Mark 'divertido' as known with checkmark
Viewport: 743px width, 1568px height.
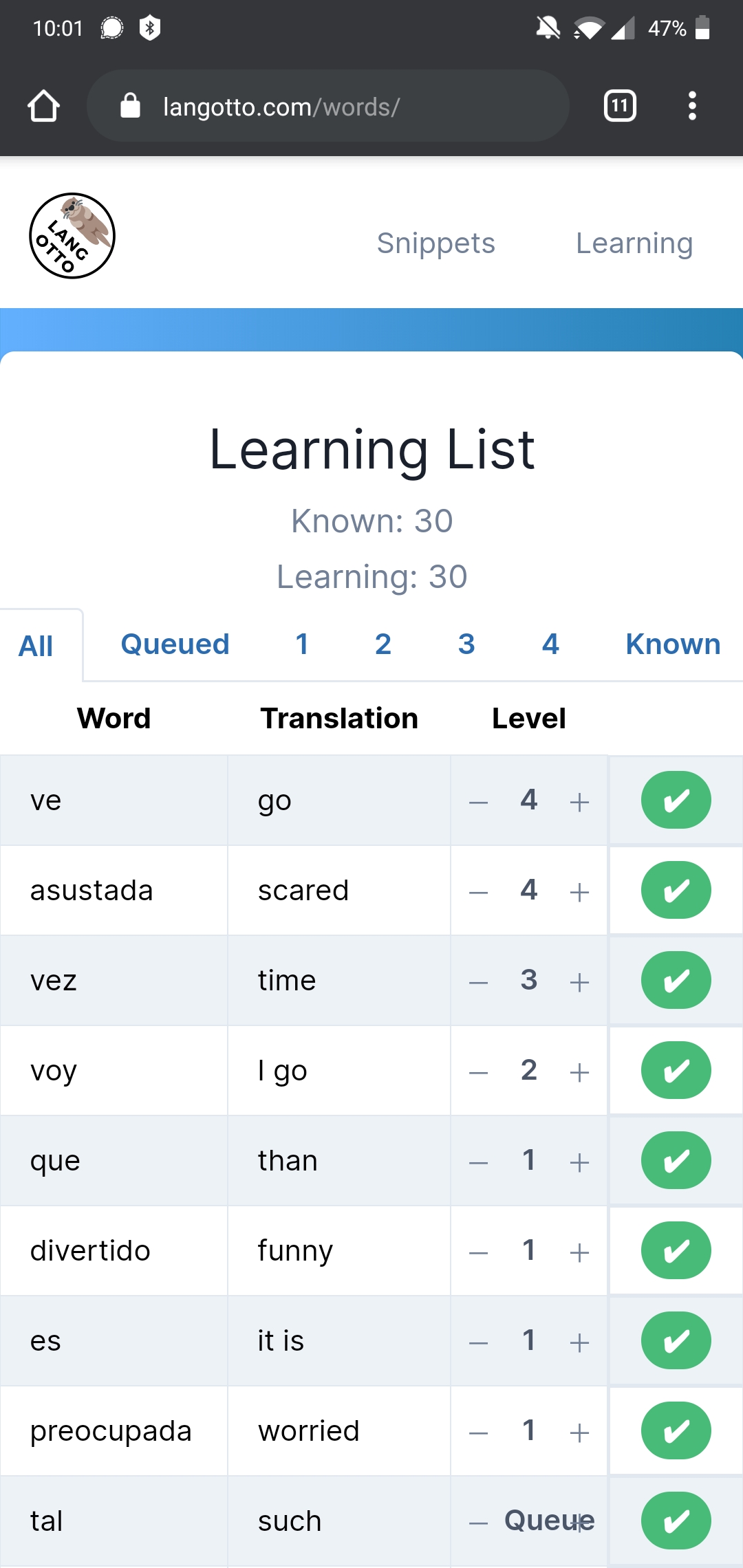[676, 1251]
